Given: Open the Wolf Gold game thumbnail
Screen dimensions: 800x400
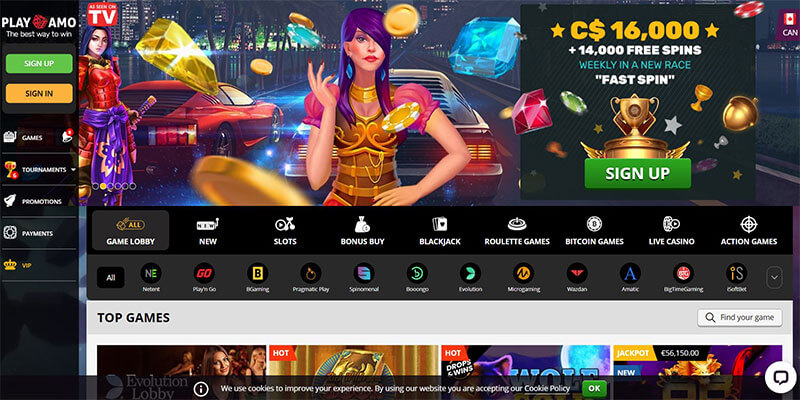Looking at the screenshot, I should [526, 372].
